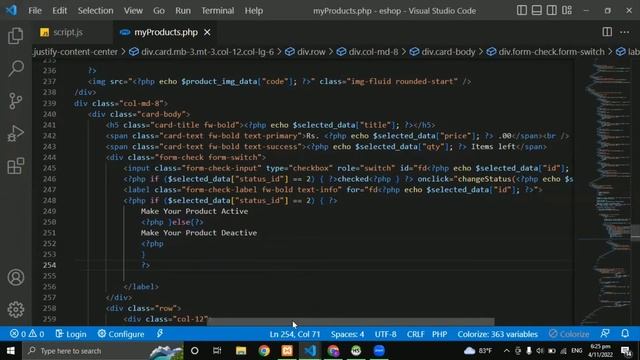Open the Customize Layout icon
Viewport: 640px width, 360px height.
click(x=567, y=10)
